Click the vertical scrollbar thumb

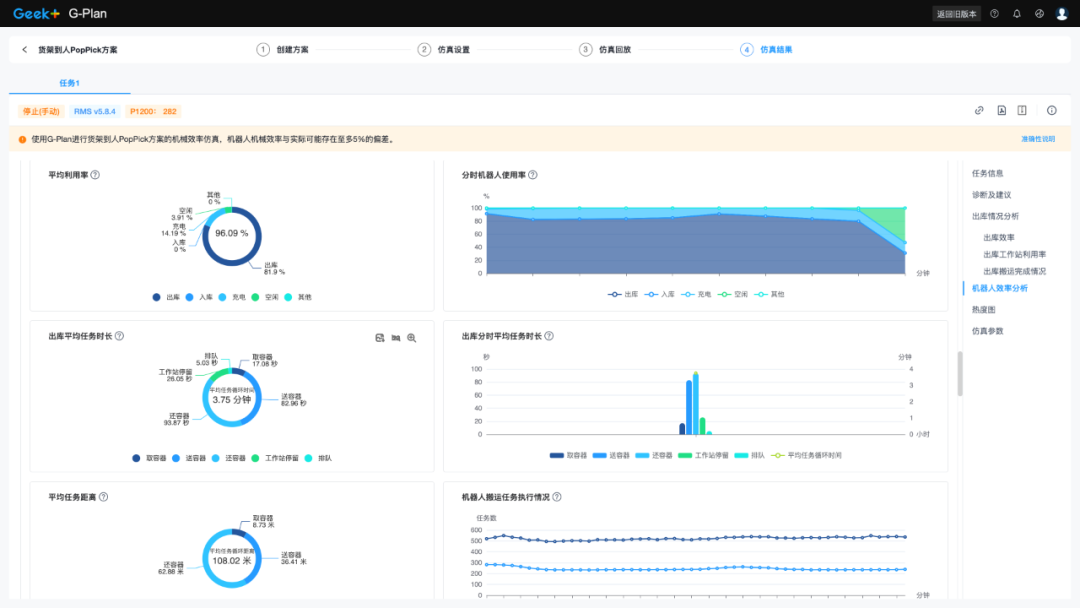(x=961, y=373)
